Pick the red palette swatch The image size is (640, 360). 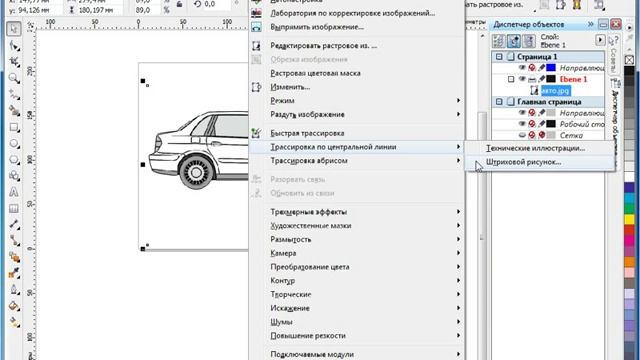click(629, 229)
